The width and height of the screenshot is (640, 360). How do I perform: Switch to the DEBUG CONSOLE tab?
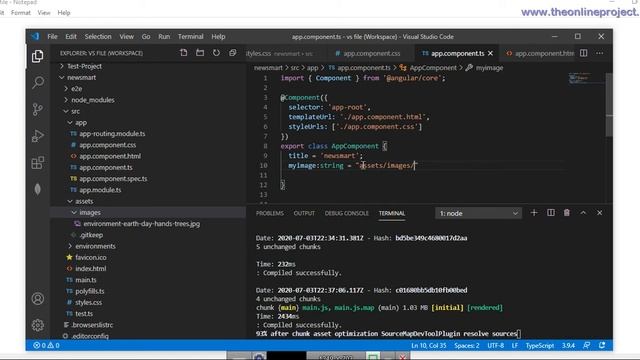pos(347,213)
